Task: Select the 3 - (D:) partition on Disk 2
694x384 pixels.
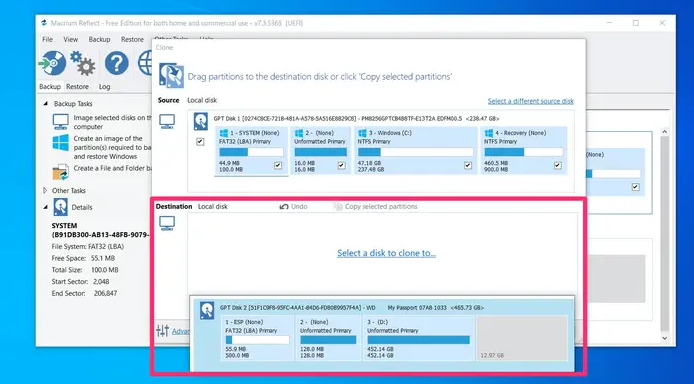Action: click(418, 338)
